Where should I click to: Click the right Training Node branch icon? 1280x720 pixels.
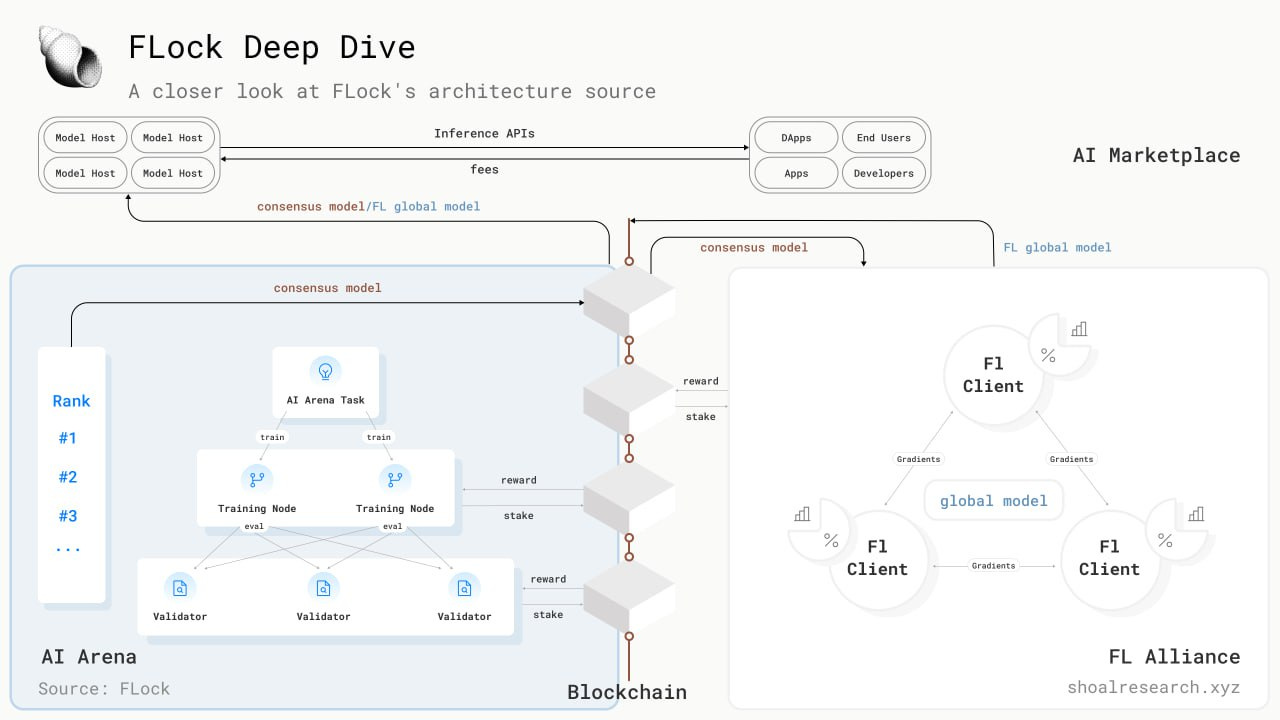pyautogui.click(x=395, y=478)
